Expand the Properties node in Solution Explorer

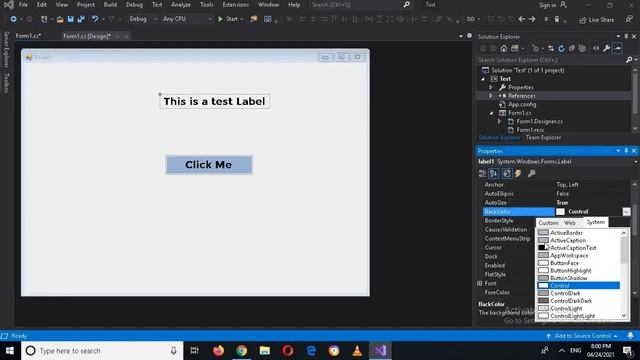click(491, 87)
